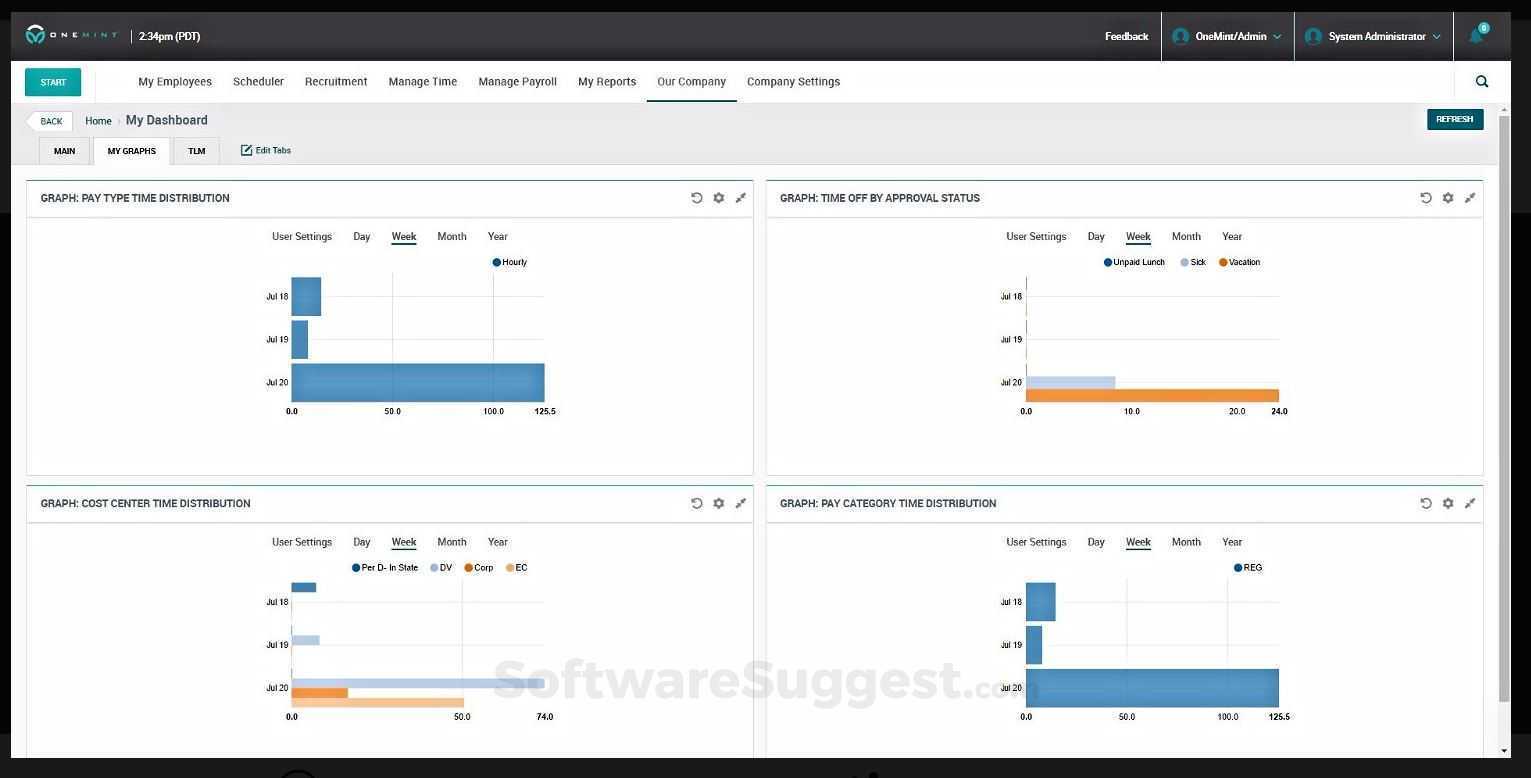Reload the Pay Category Time Distribution graph
The image size is (1531, 778).
point(1426,503)
